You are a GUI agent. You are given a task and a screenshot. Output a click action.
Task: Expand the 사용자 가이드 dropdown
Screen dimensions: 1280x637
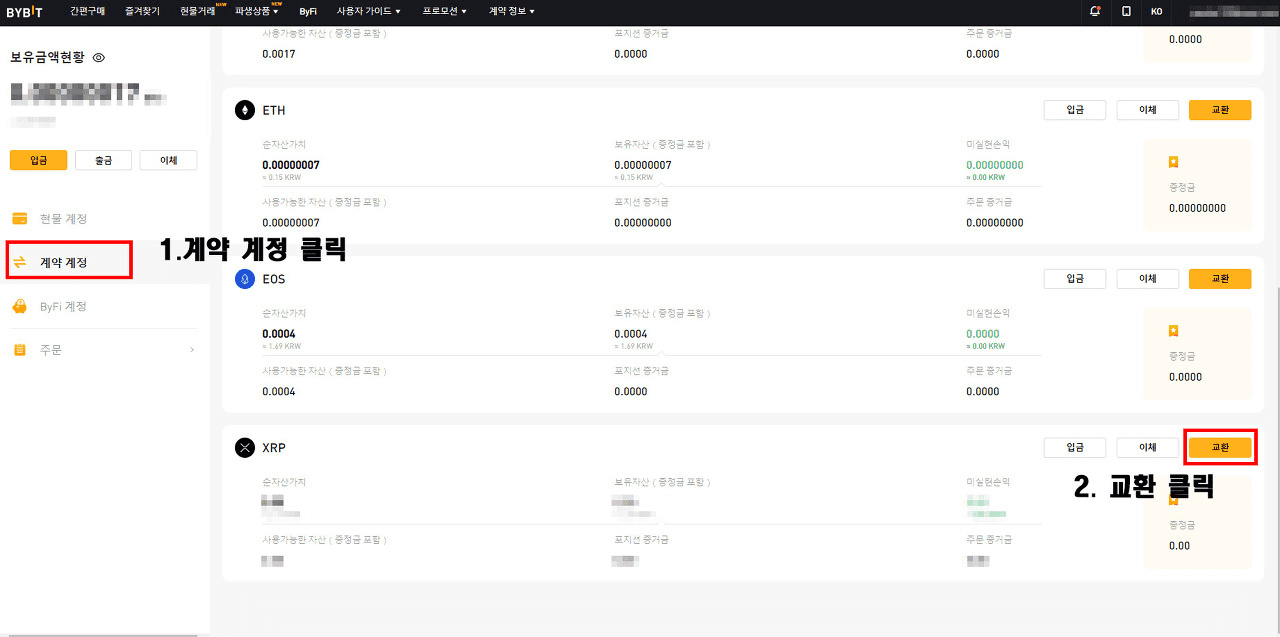click(x=369, y=11)
